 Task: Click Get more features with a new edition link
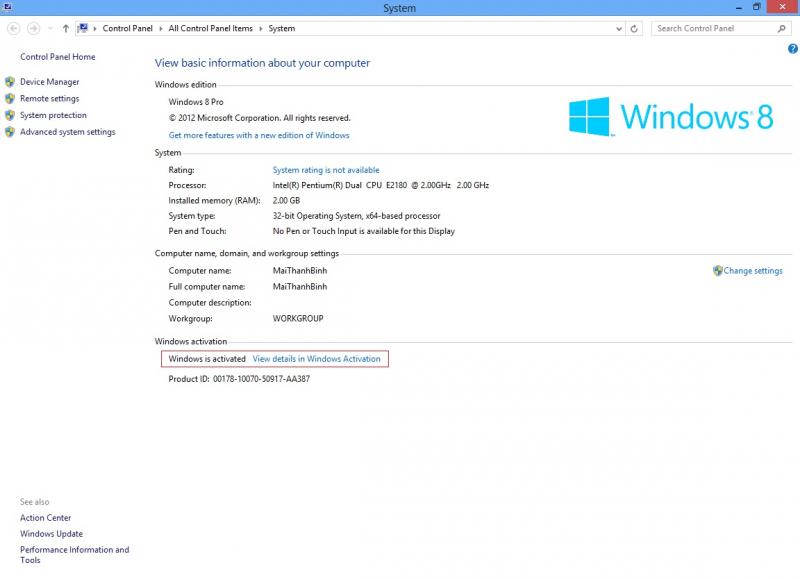259,135
